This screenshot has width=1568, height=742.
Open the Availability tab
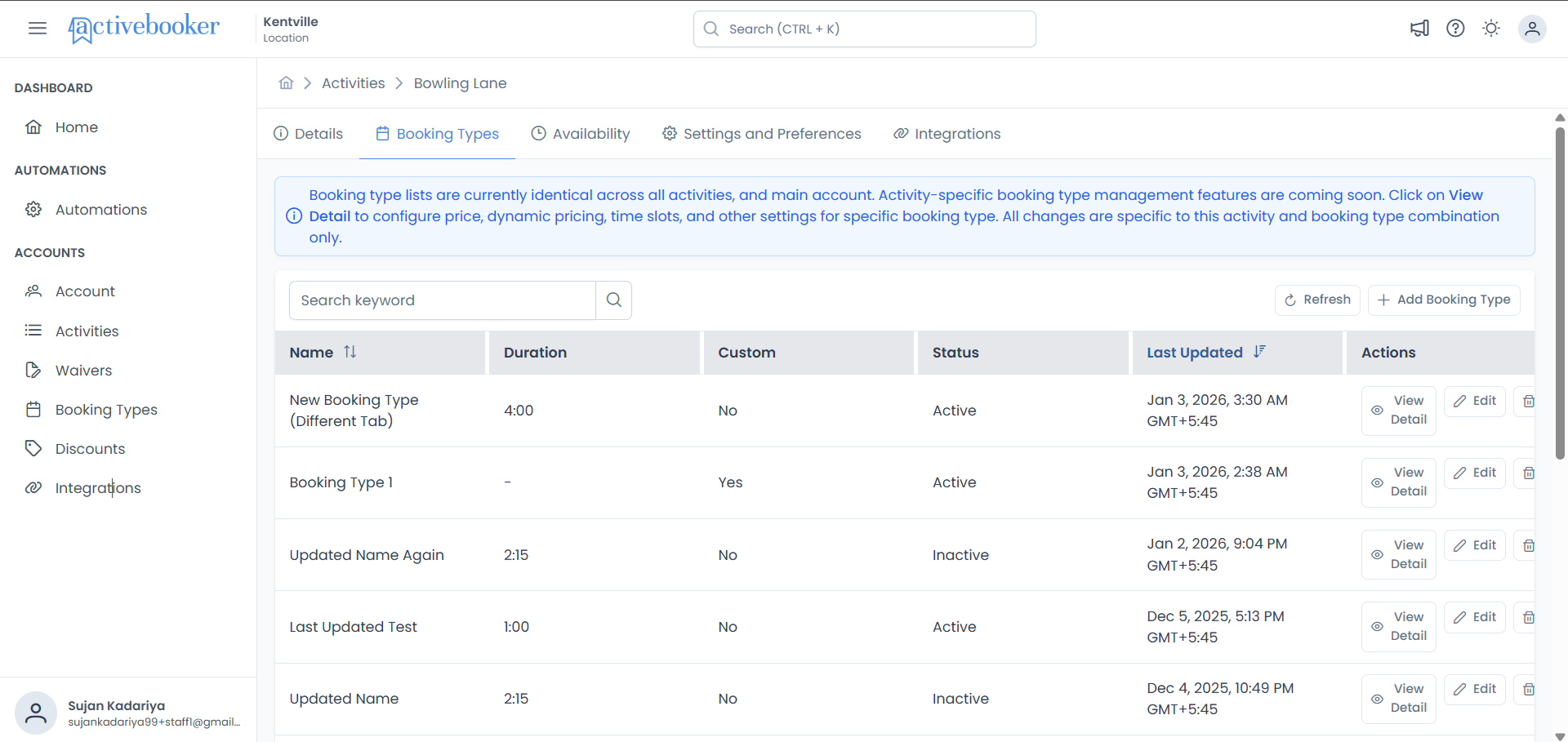coord(581,134)
